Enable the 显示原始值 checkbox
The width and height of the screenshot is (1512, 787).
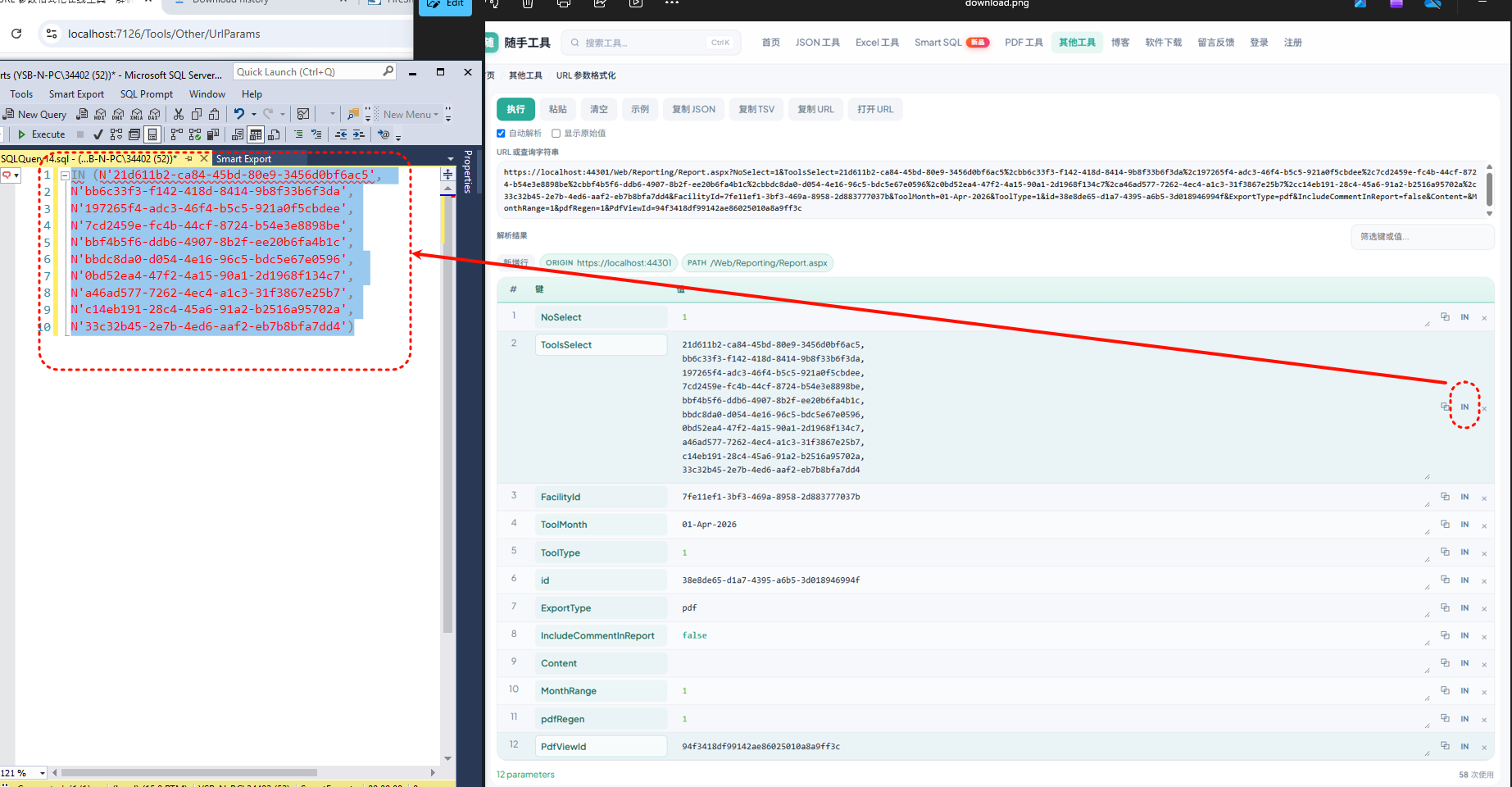pos(556,133)
